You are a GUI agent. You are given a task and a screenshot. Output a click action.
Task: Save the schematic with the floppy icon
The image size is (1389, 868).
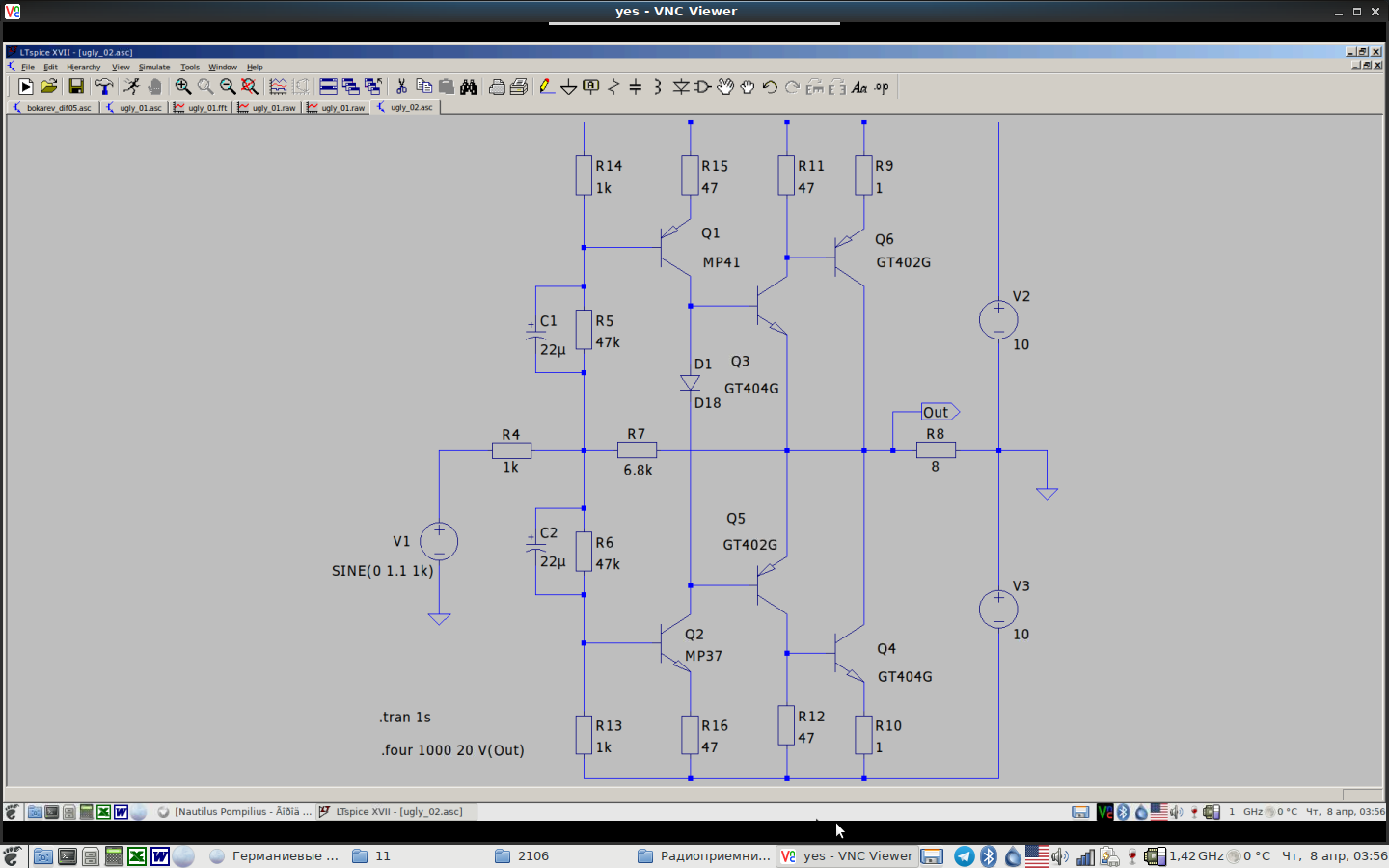coord(75,87)
